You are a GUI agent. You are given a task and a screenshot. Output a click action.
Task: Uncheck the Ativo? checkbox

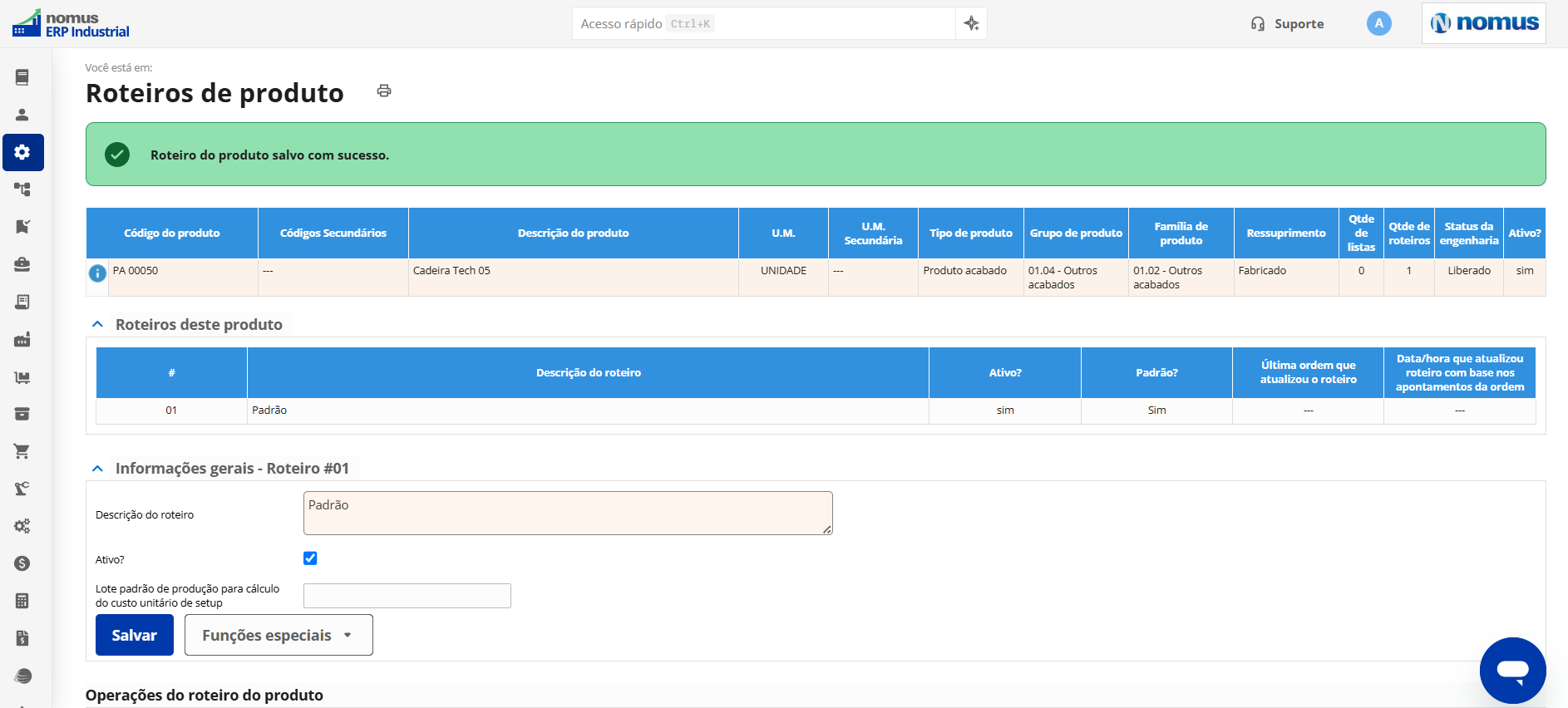pyautogui.click(x=310, y=558)
